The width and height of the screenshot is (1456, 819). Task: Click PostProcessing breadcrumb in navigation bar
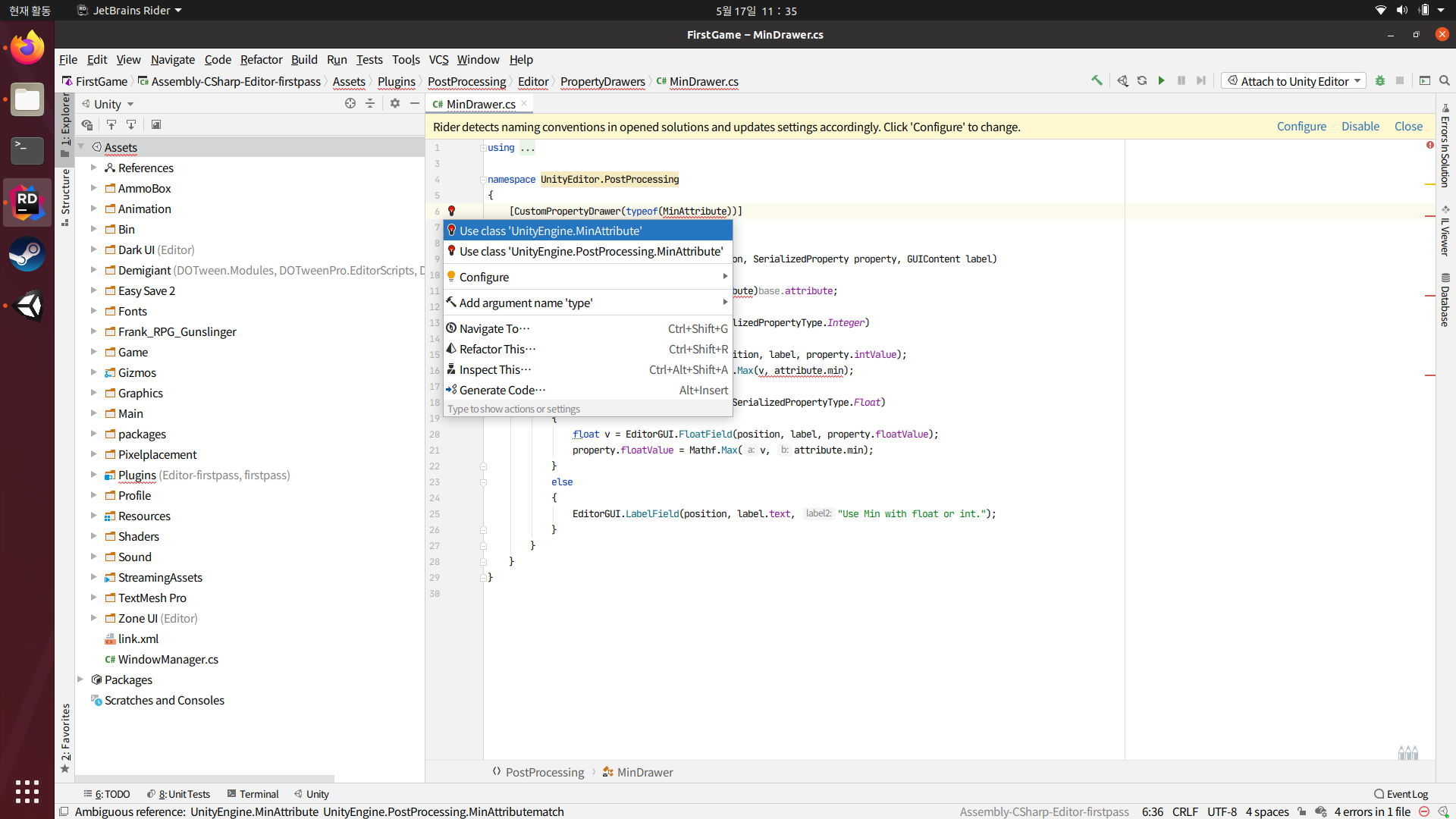(x=466, y=81)
